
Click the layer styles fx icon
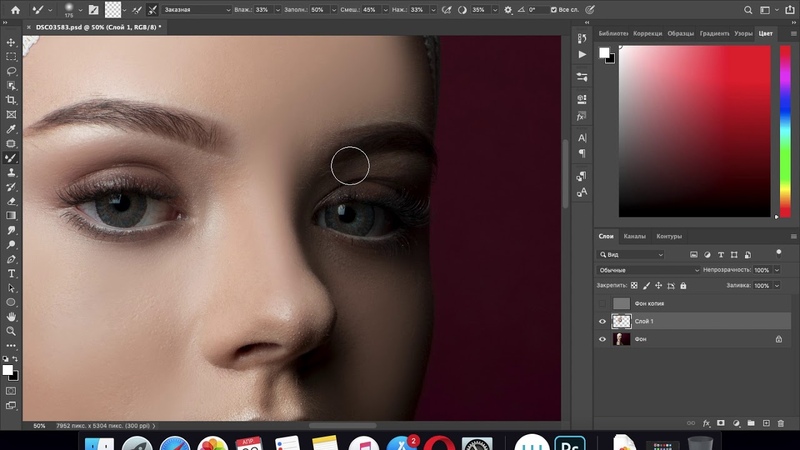point(706,423)
